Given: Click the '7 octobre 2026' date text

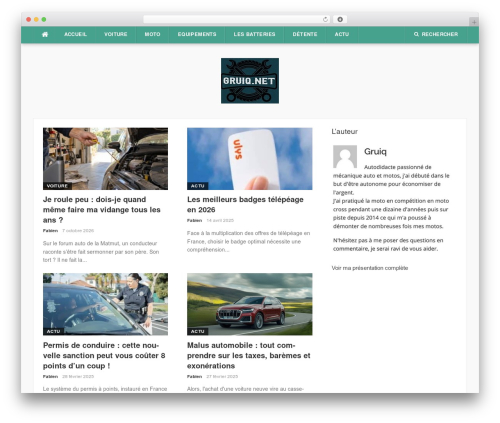Looking at the screenshot, I should 78,231.
